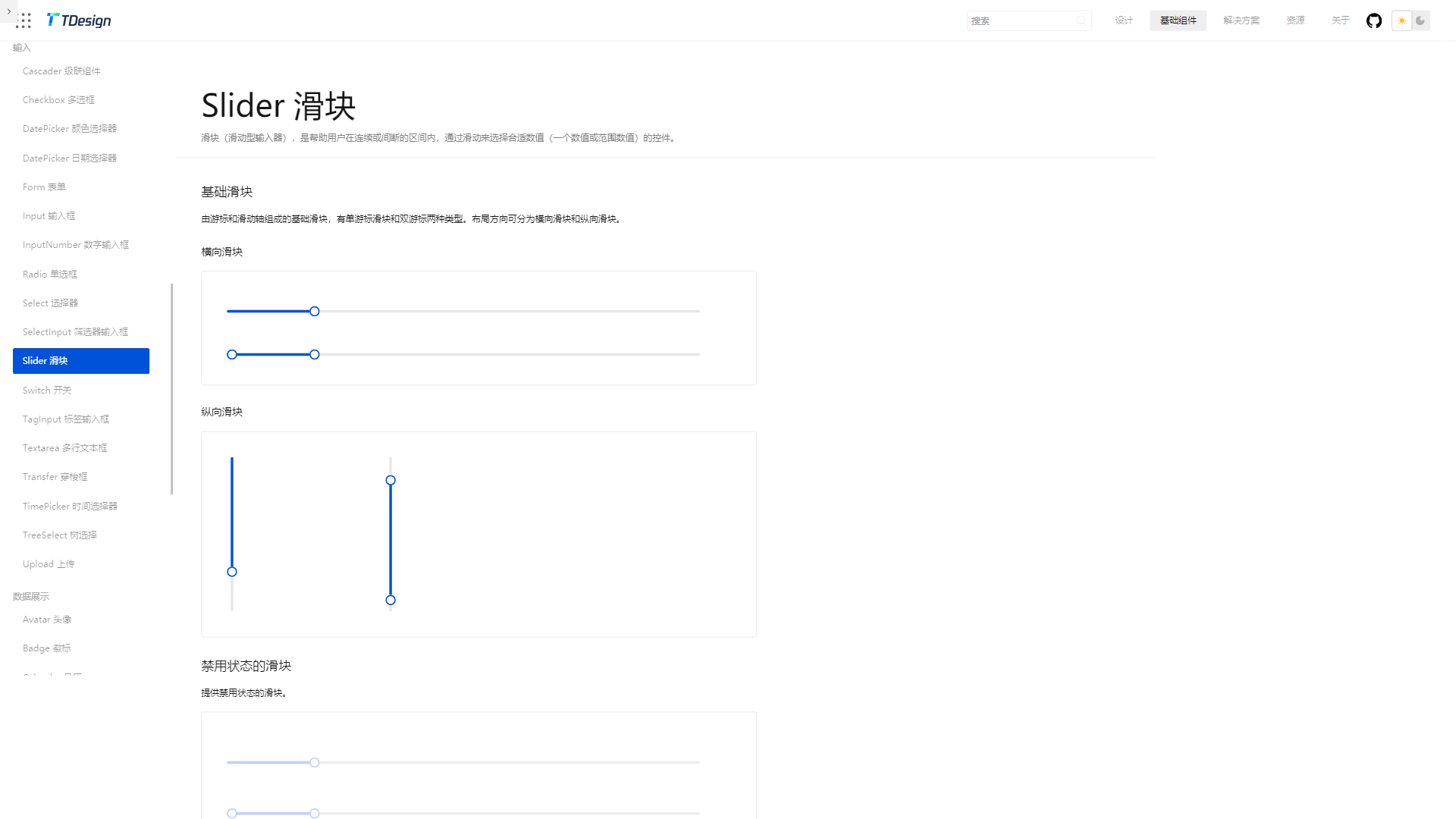The height and width of the screenshot is (819, 1456).
Task: Click the 搜索 search input field
Action: 1020,20
